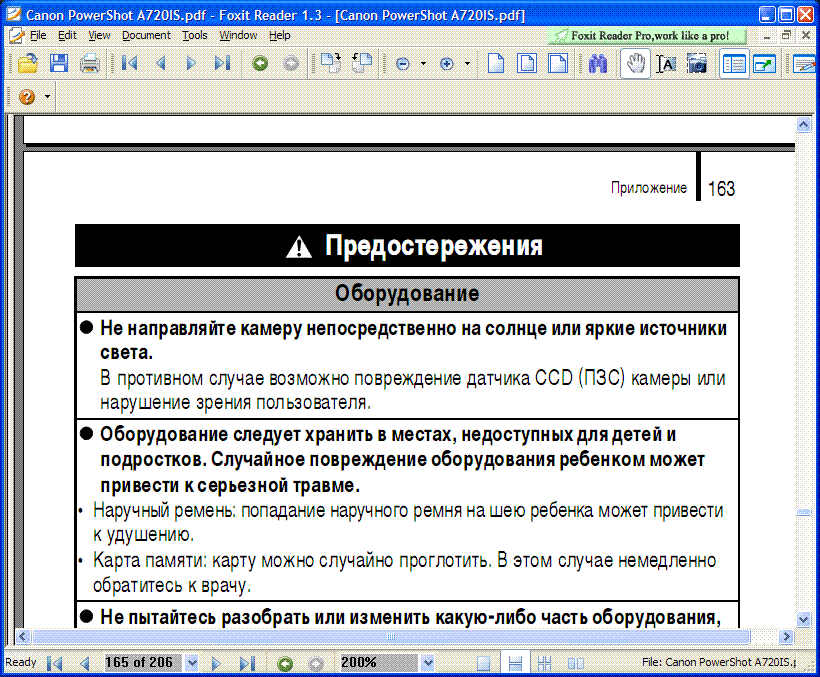Click the vertical scrollbar thumb
The height and width of the screenshot is (677, 820).
[802, 512]
